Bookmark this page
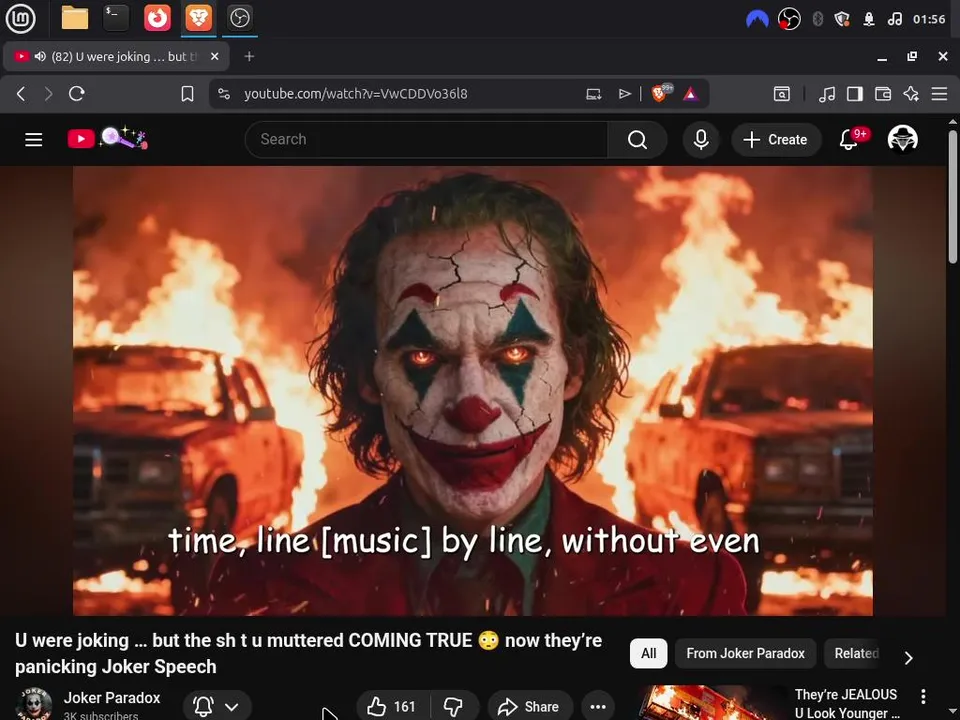Screen dimensions: 960x720 point(187,94)
